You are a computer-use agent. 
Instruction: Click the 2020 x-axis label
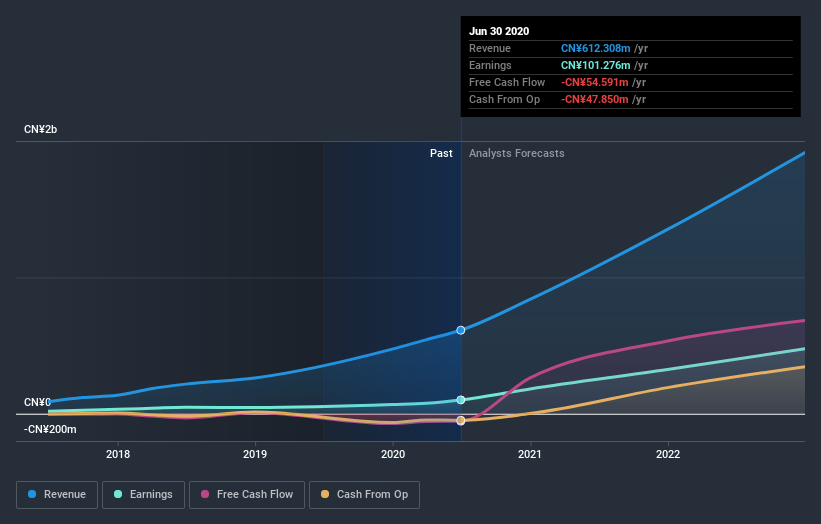pyautogui.click(x=393, y=454)
